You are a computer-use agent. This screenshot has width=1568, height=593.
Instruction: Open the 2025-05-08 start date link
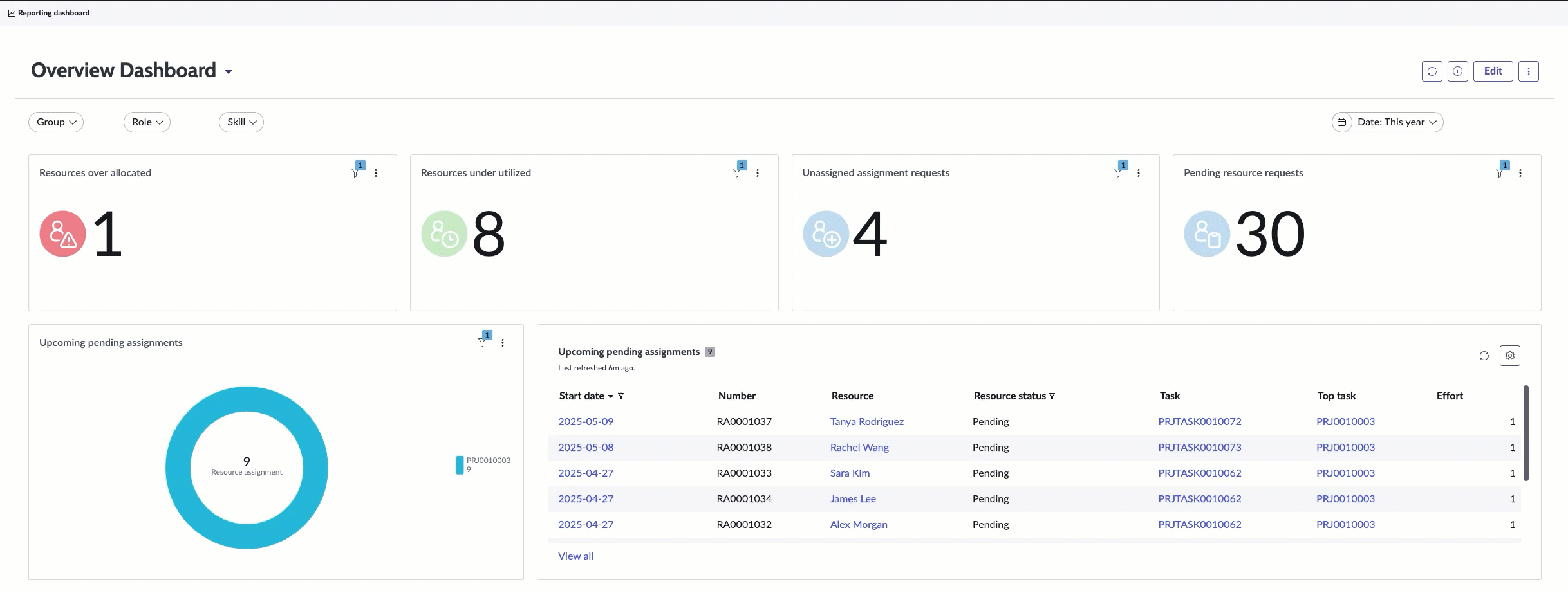click(585, 448)
